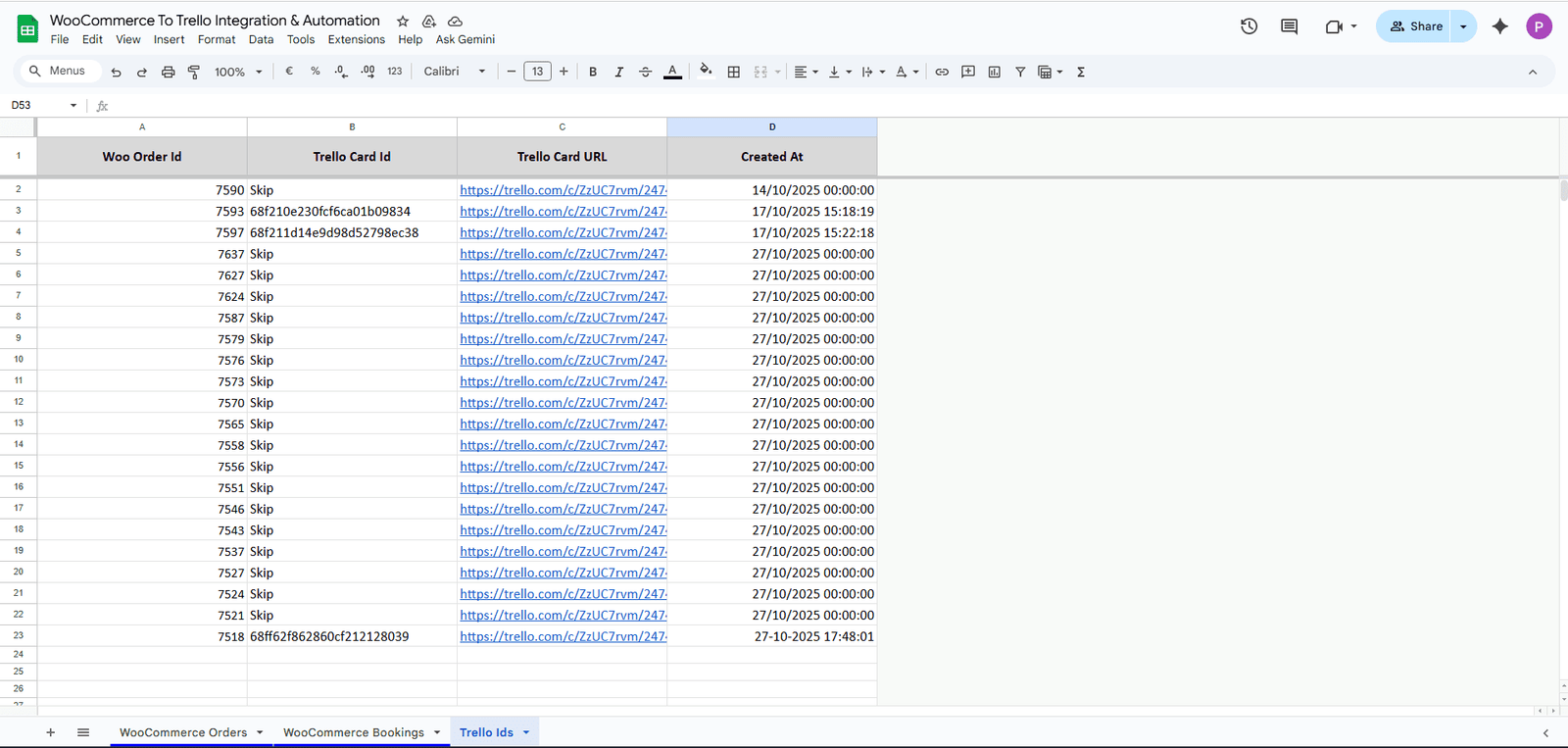Print the spreadsheet with printer icon
Image resolution: width=1568 pixels, height=748 pixels.
tap(168, 72)
